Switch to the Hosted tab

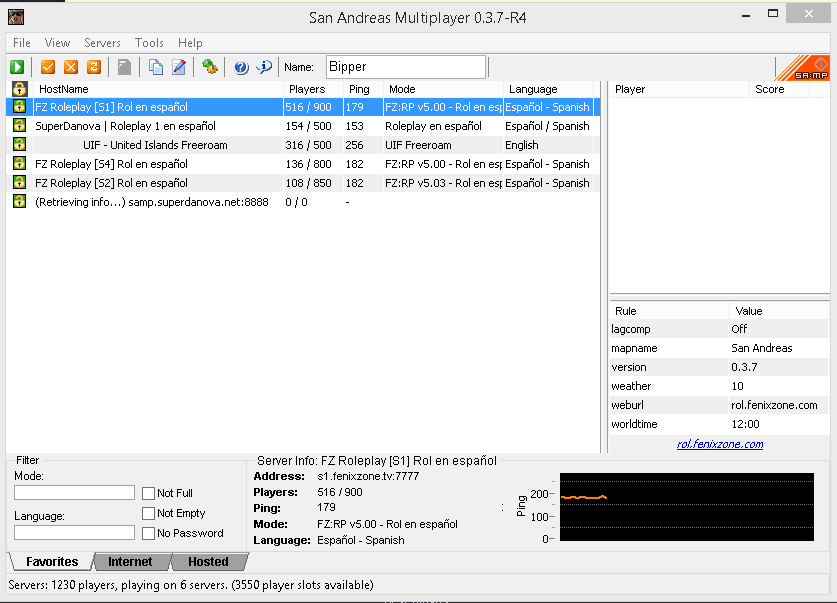(208, 562)
